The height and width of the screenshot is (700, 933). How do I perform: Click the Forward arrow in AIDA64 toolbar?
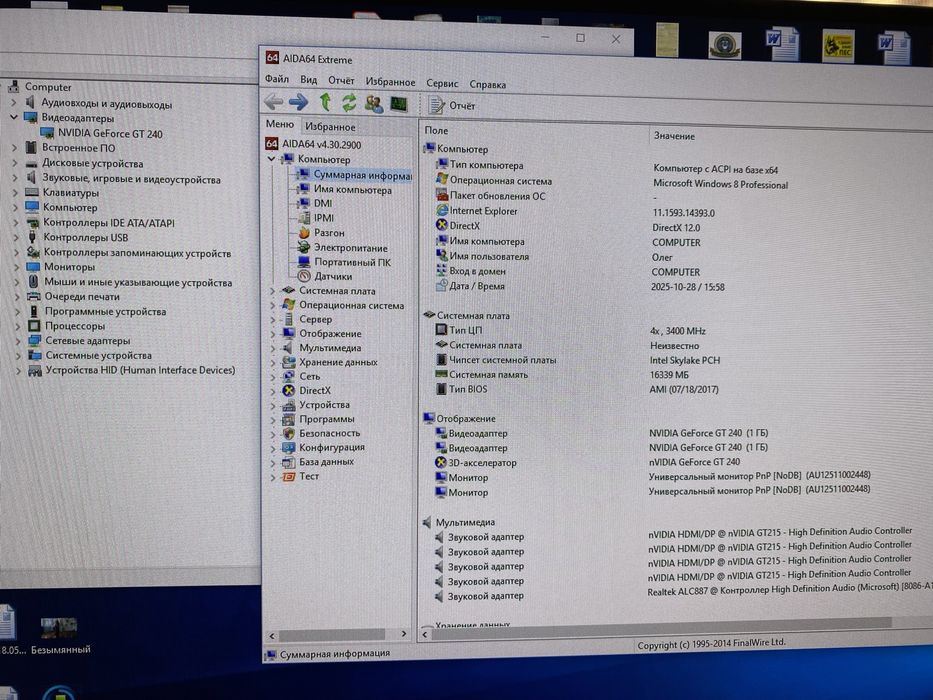299,102
